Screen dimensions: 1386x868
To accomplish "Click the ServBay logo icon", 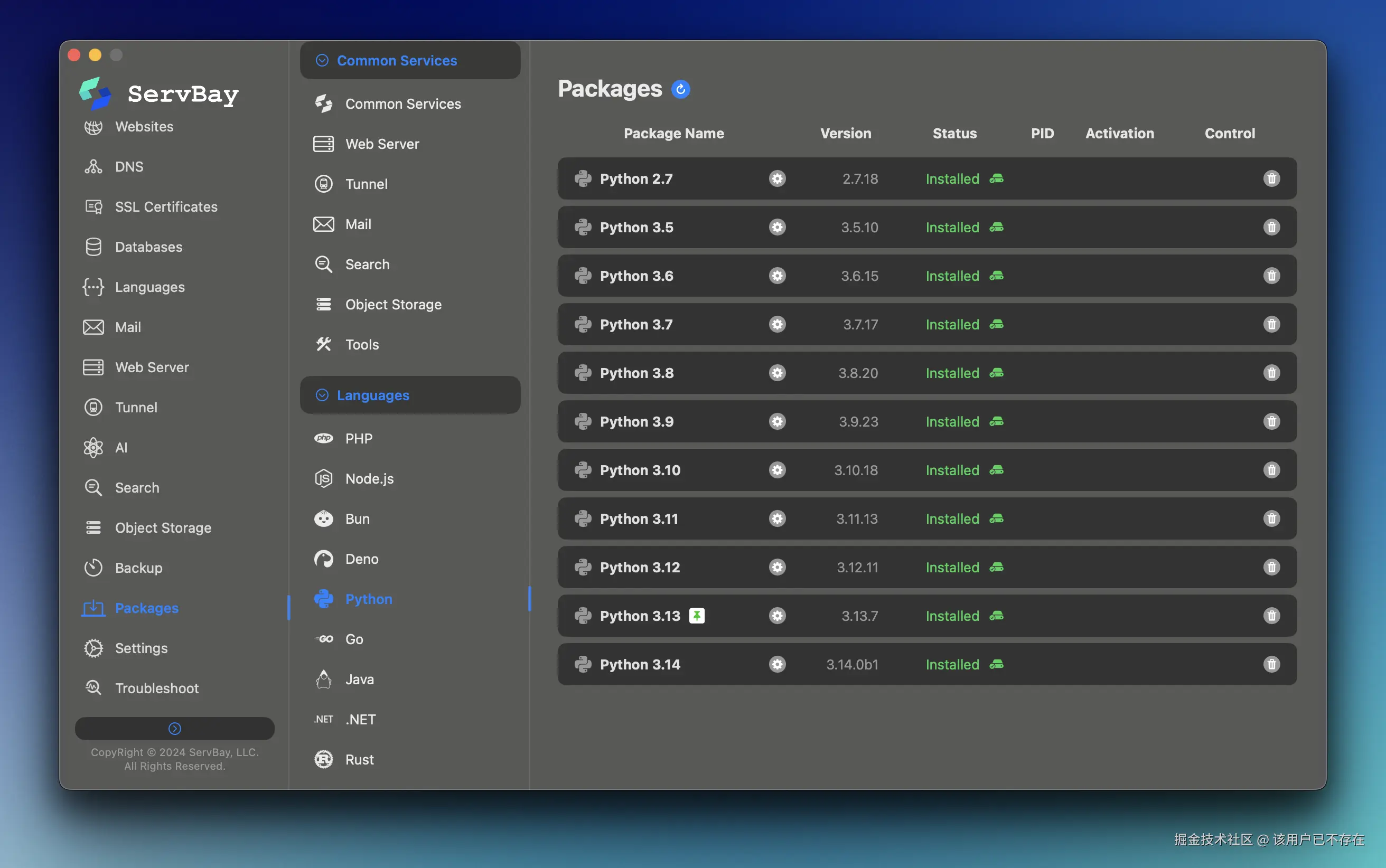I will coord(95,93).
